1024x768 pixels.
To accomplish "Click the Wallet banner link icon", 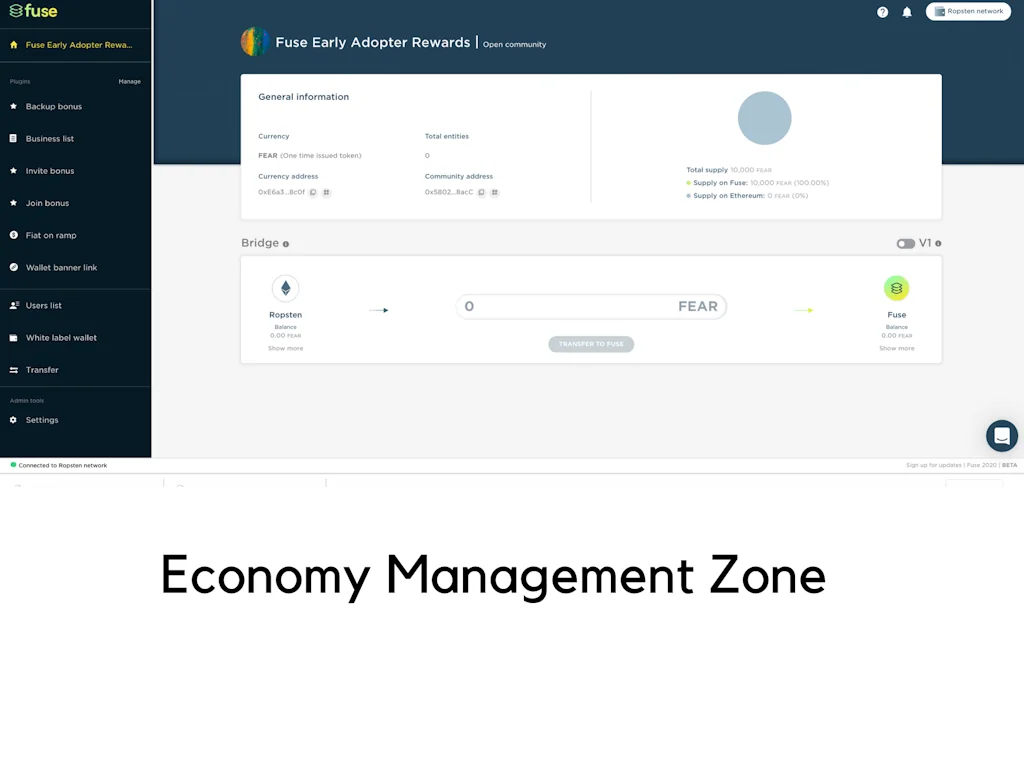I will (x=14, y=268).
